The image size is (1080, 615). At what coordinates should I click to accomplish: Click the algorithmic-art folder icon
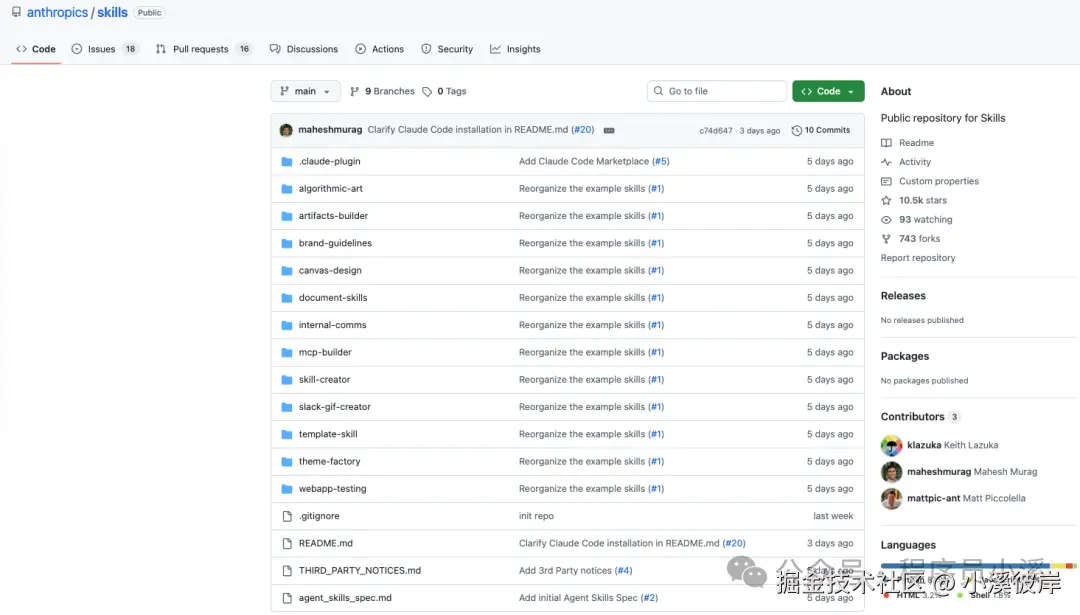(x=287, y=189)
